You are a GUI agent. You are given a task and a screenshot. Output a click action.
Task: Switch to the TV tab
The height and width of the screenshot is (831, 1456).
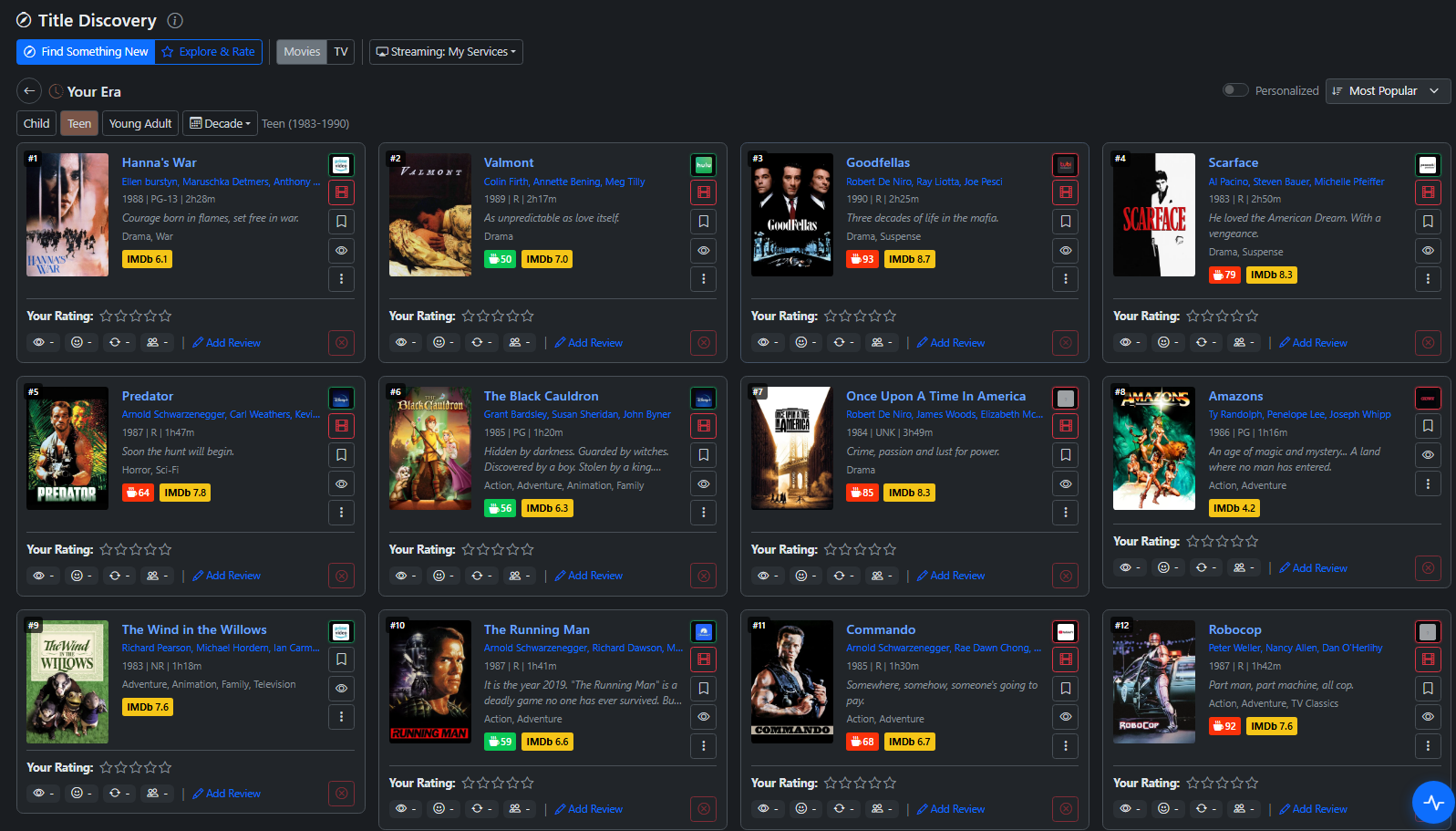(x=341, y=52)
